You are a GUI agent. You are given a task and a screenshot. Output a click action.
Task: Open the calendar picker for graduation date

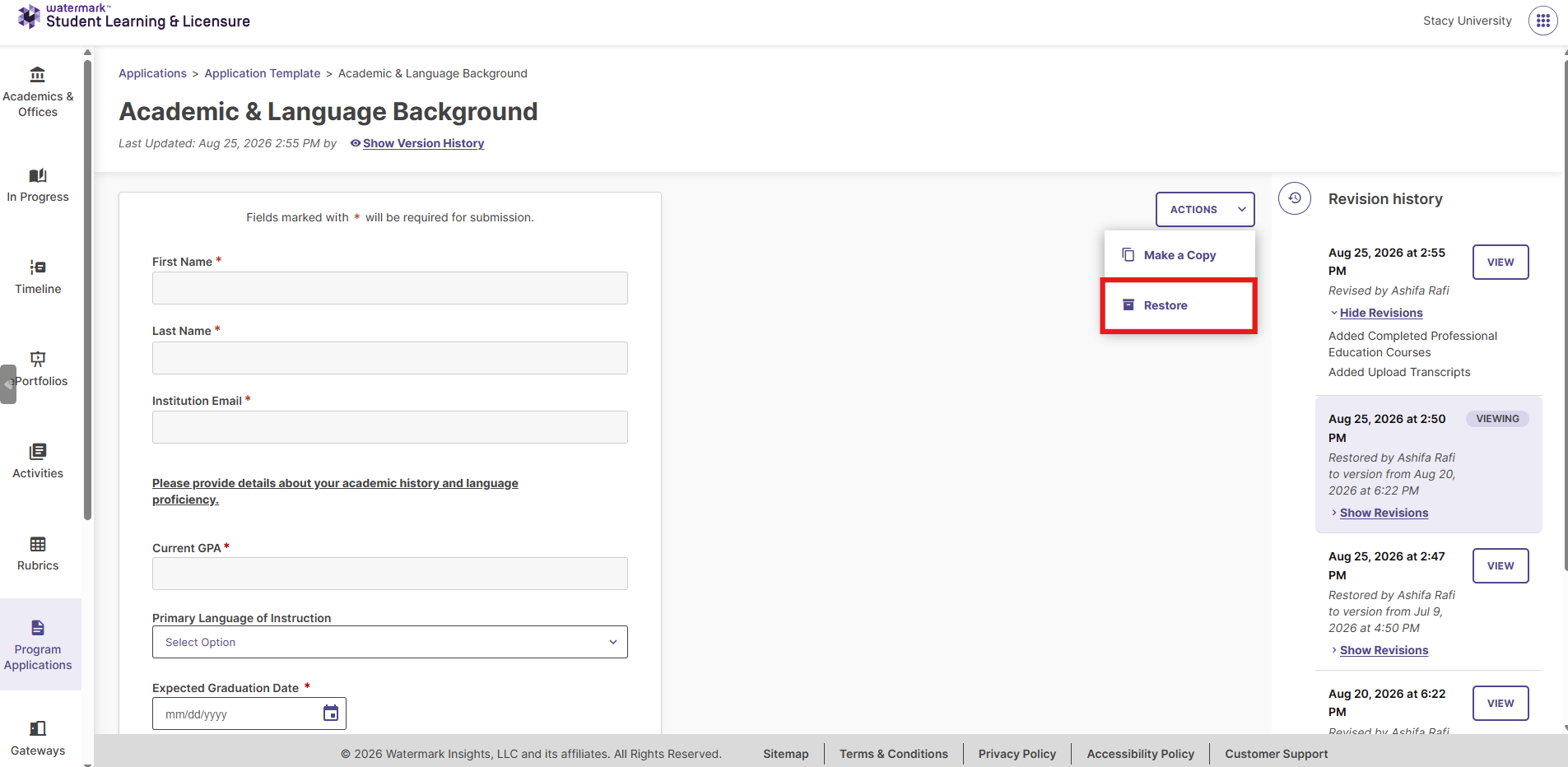[x=331, y=714]
